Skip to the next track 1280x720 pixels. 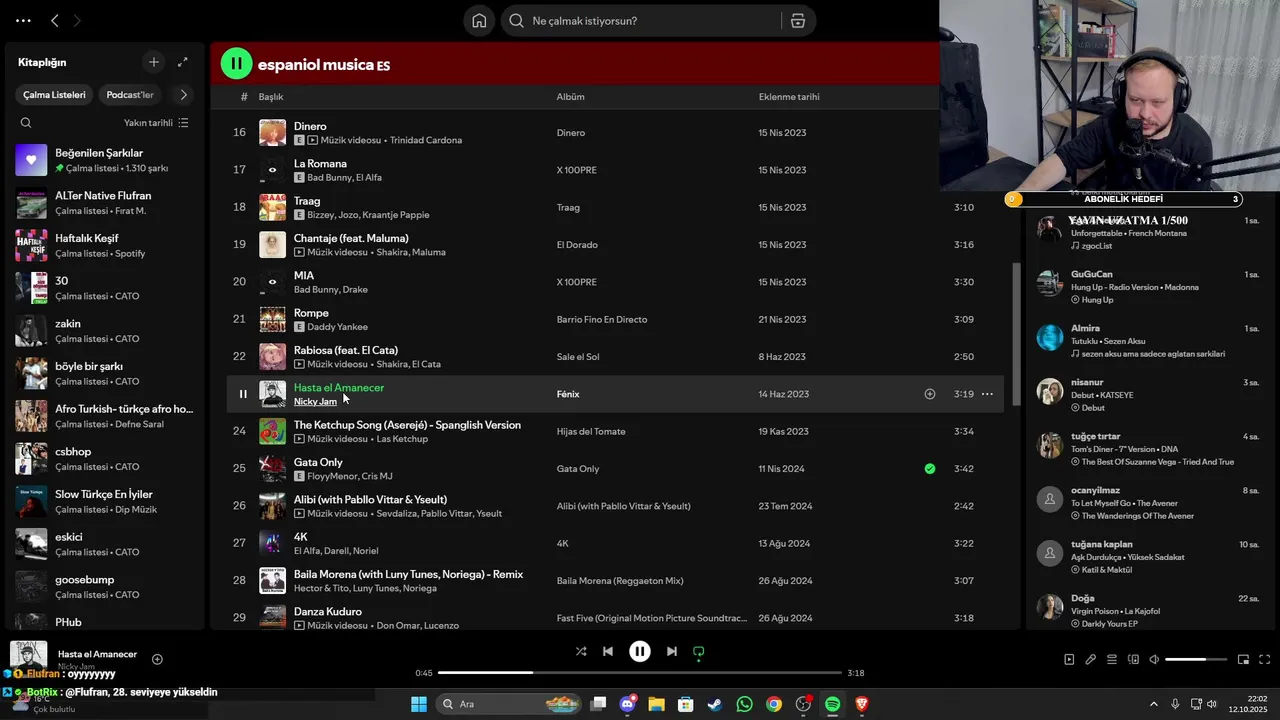(x=672, y=651)
